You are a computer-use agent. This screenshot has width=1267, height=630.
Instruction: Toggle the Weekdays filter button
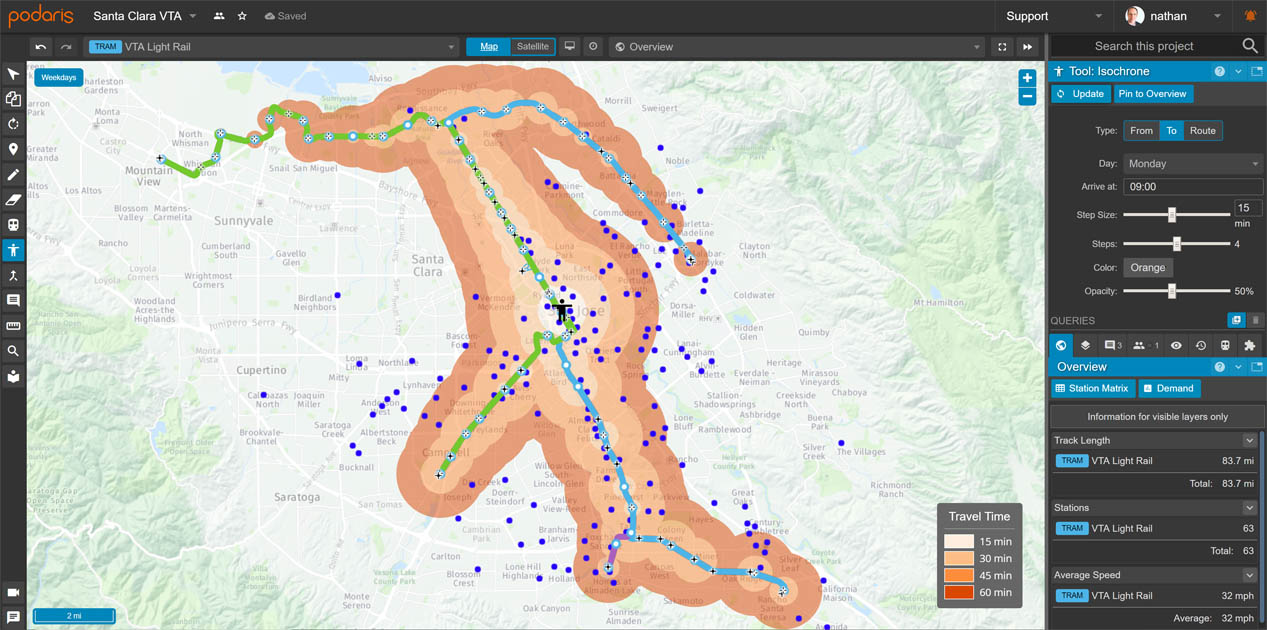pyautogui.click(x=59, y=78)
